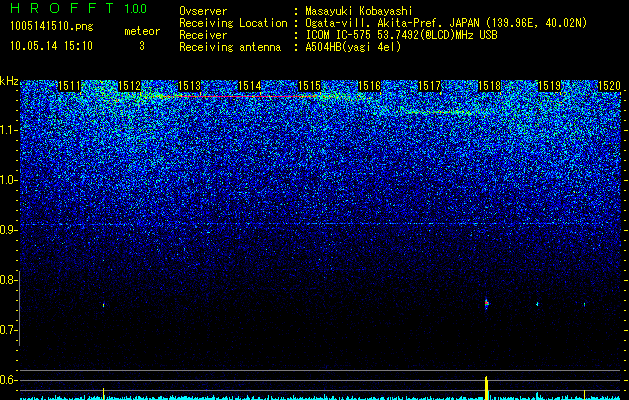Viewport: 629px width, 400px height.
Task: Click the Receiving Location label
Action: pyautogui.click(x=233, y=23)
